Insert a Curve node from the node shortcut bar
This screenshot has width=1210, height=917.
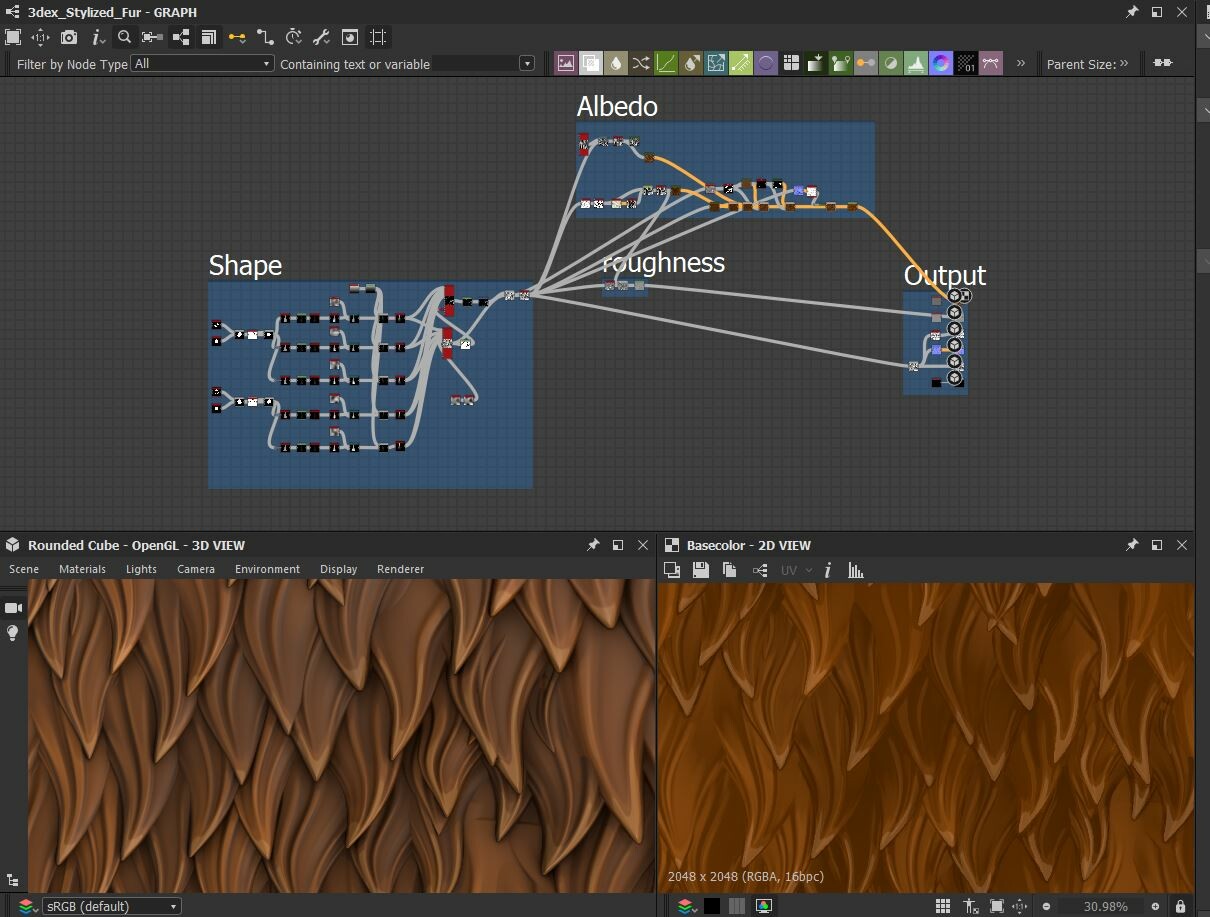pos(666,63)
